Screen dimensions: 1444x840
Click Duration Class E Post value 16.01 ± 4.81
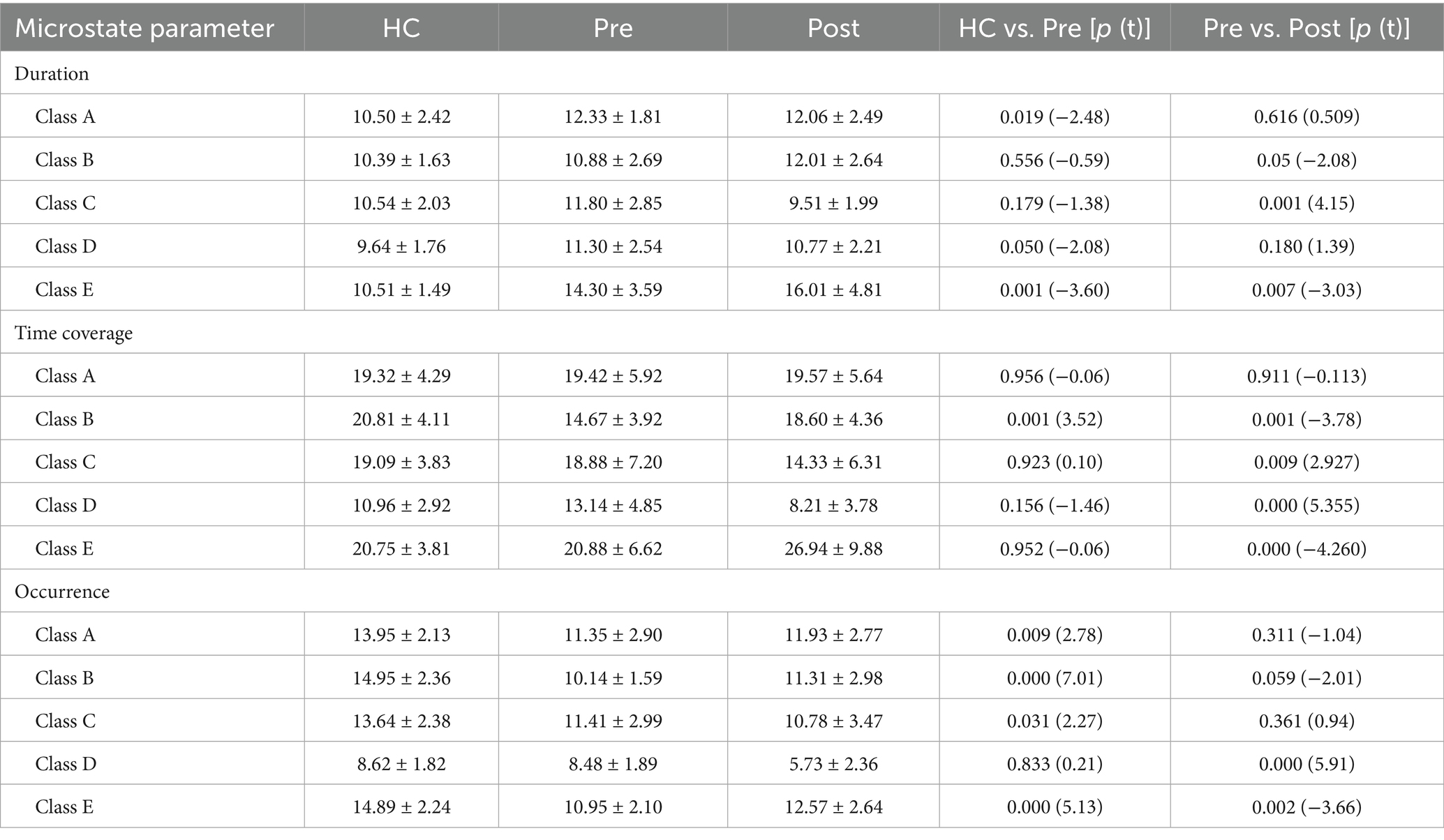click(x=833, y=290)
